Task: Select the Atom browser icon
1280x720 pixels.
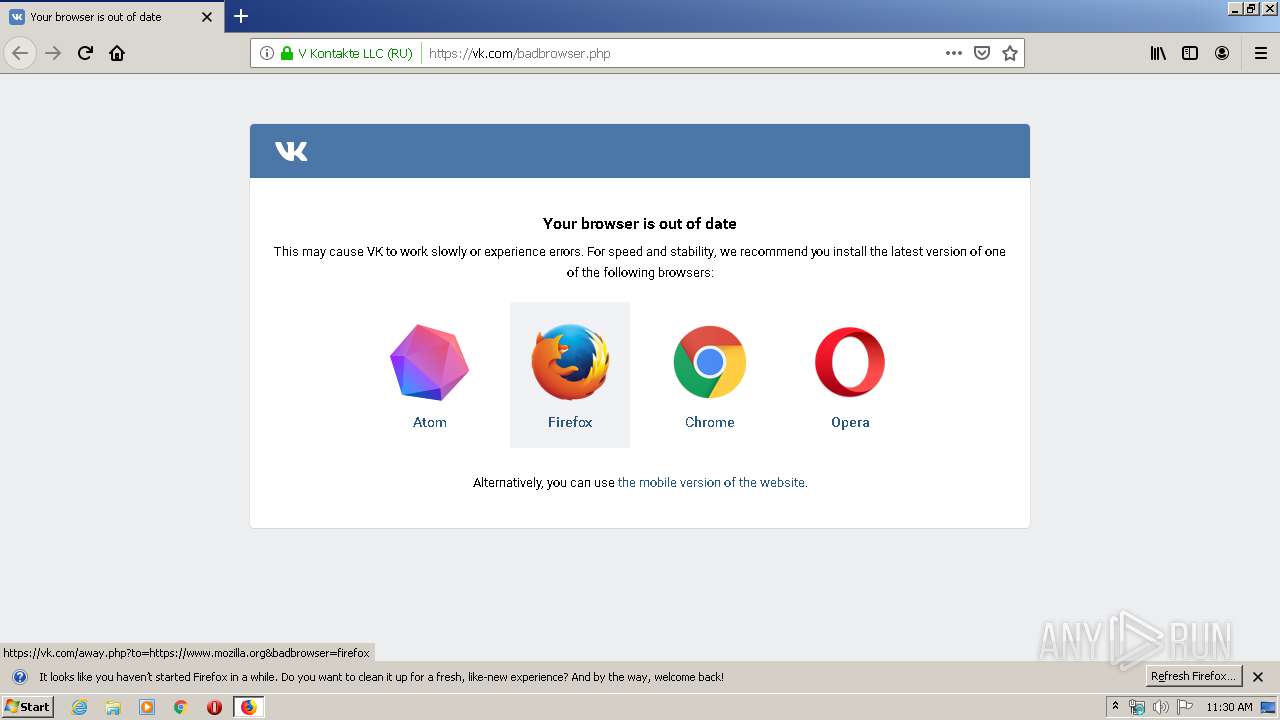Action: tap(430, 362)
